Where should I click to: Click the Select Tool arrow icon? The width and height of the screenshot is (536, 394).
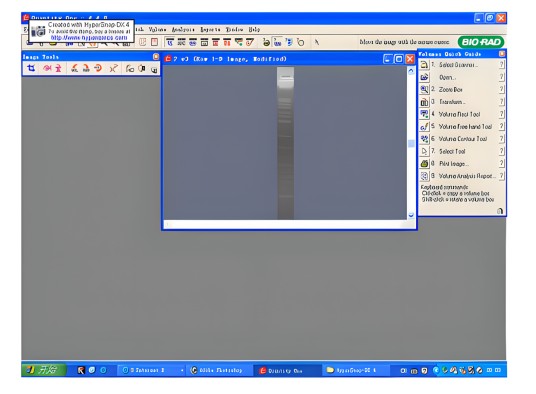pos(424,151)
